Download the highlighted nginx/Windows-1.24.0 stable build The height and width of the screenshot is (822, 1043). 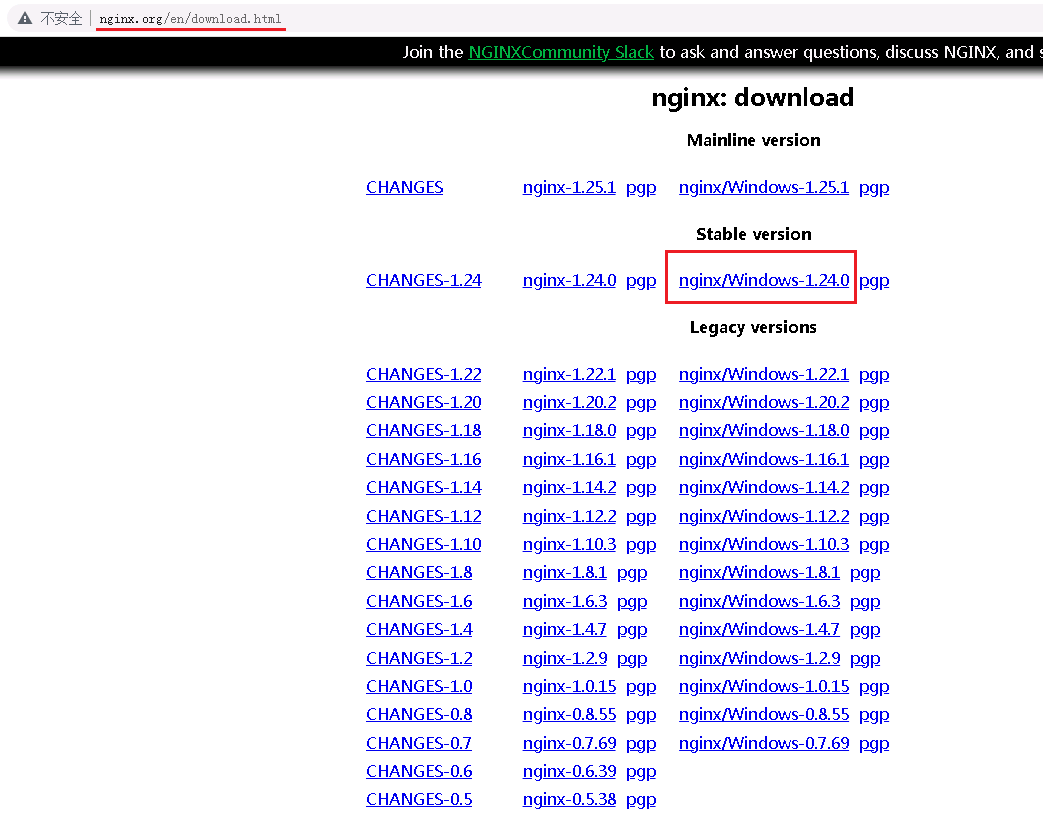763,281
